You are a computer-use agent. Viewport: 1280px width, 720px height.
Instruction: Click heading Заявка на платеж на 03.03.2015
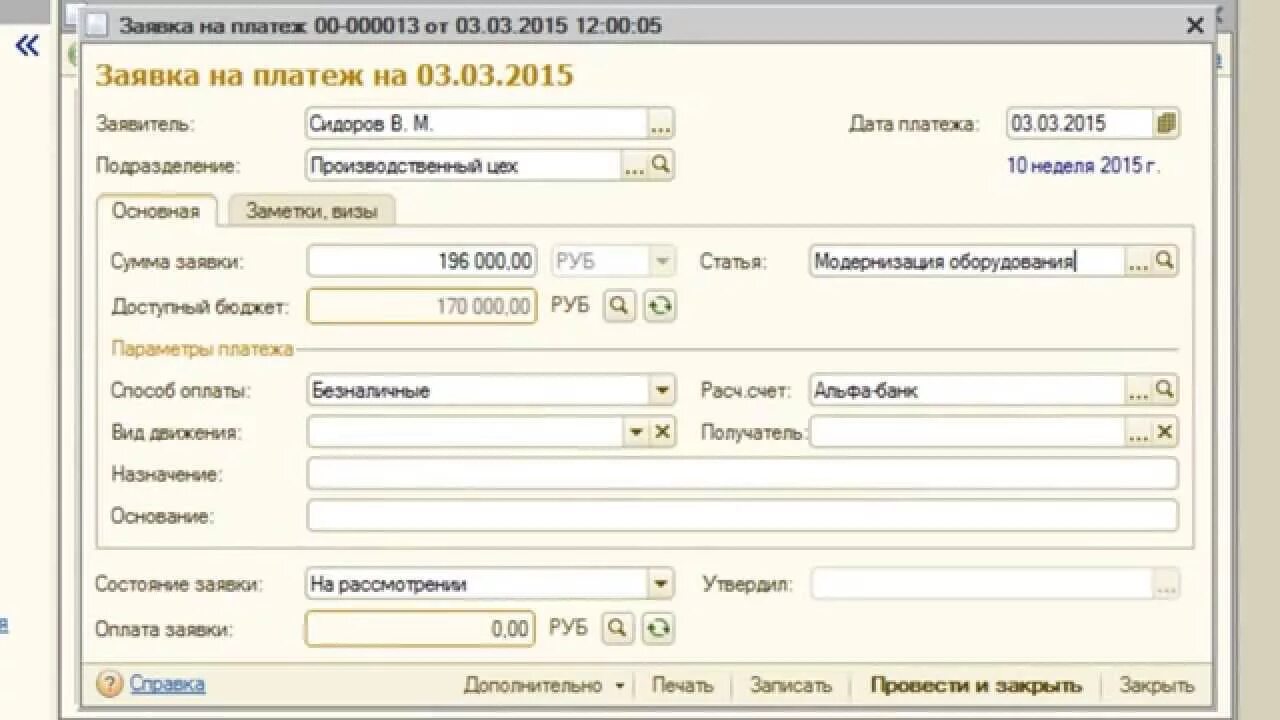pos(334,76)
